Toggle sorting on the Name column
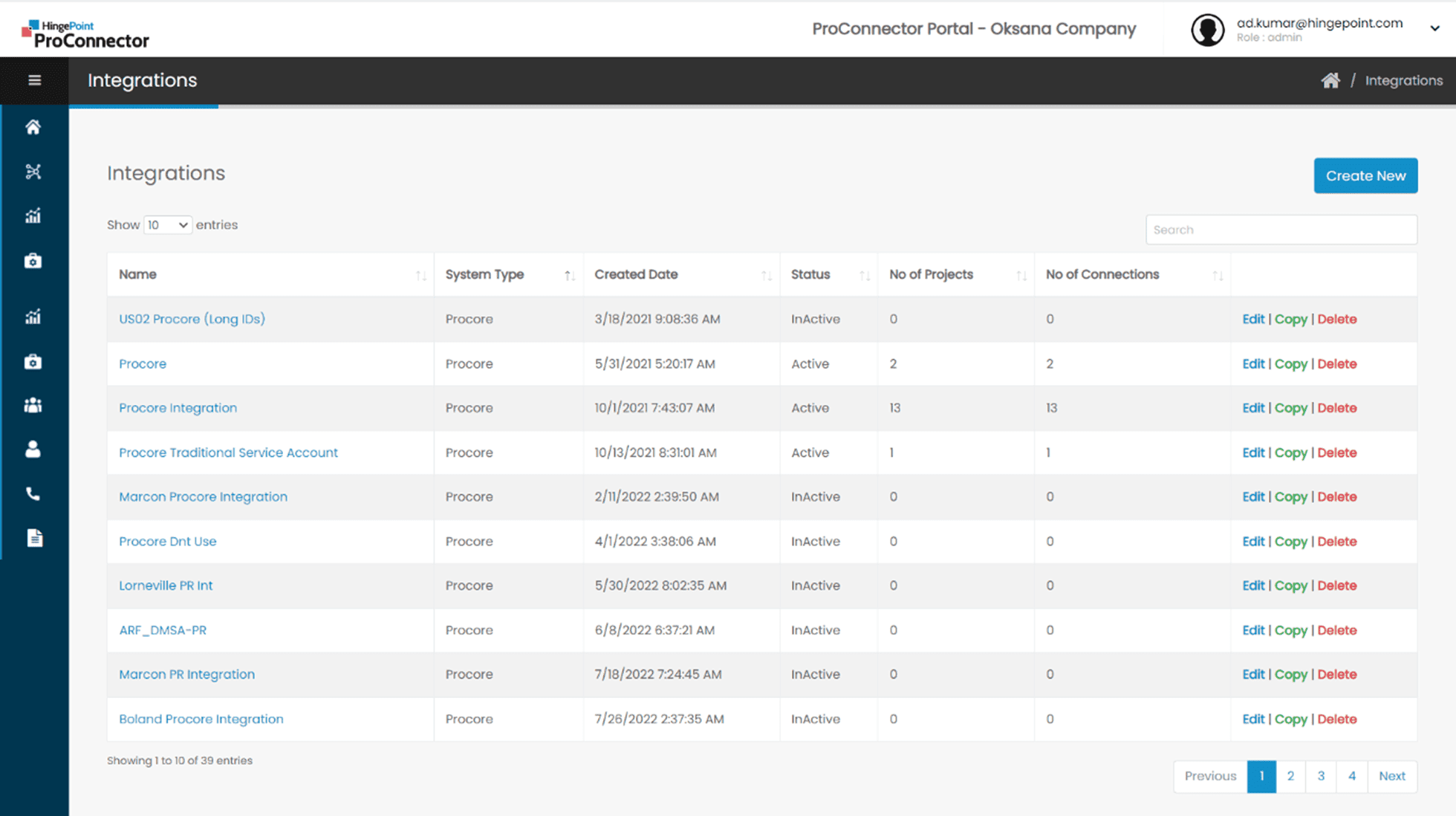 421,274
